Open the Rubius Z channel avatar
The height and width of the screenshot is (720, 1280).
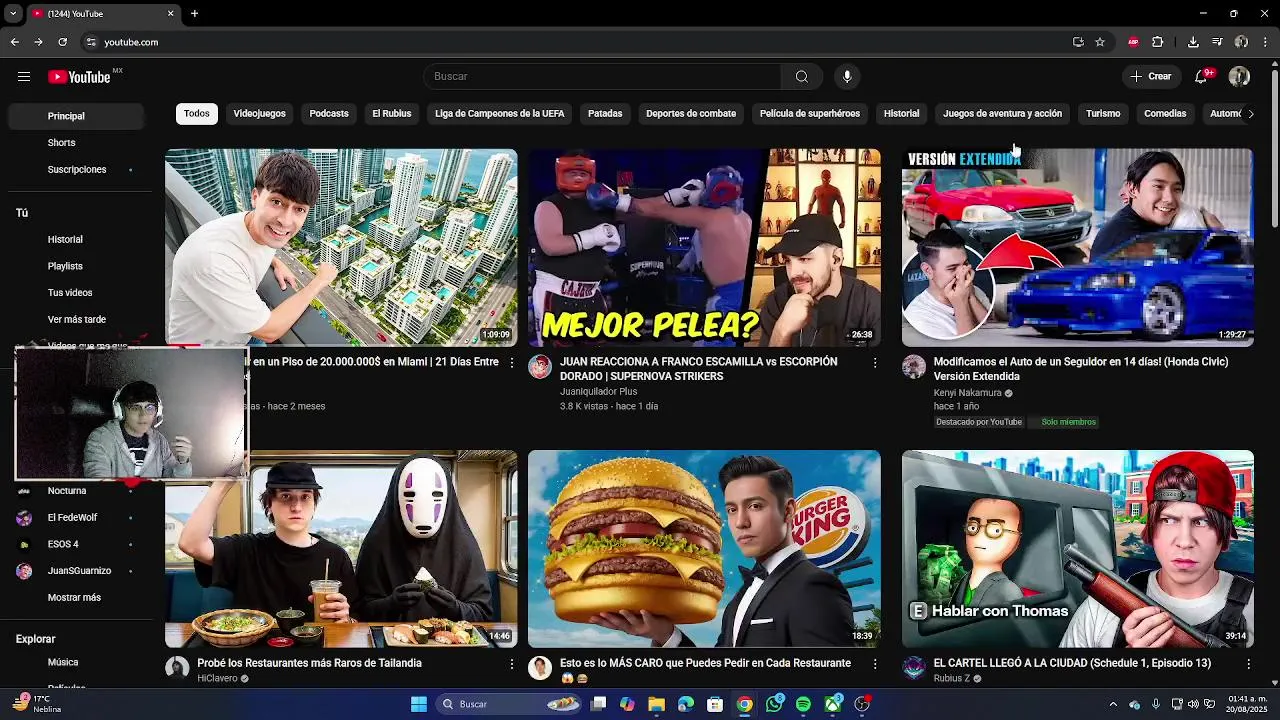pyautogui.click(x=914, y=668)
